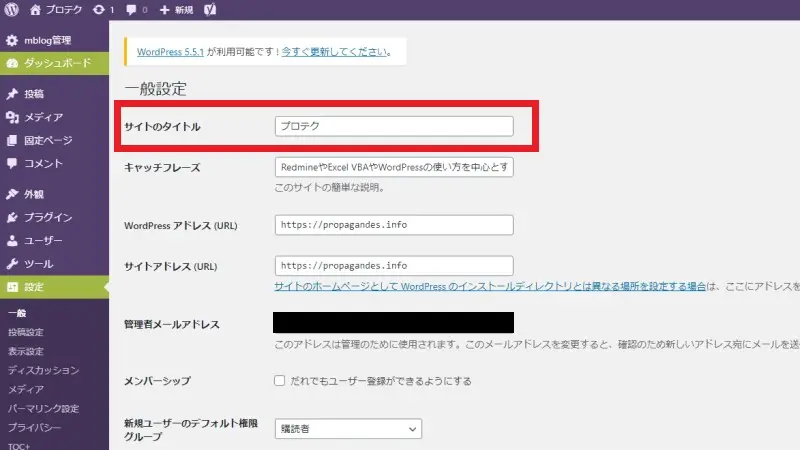The height and width of the screenshot is (450, 800).
Task: Open the プロテク site home icon
Action: pos(37,10)
